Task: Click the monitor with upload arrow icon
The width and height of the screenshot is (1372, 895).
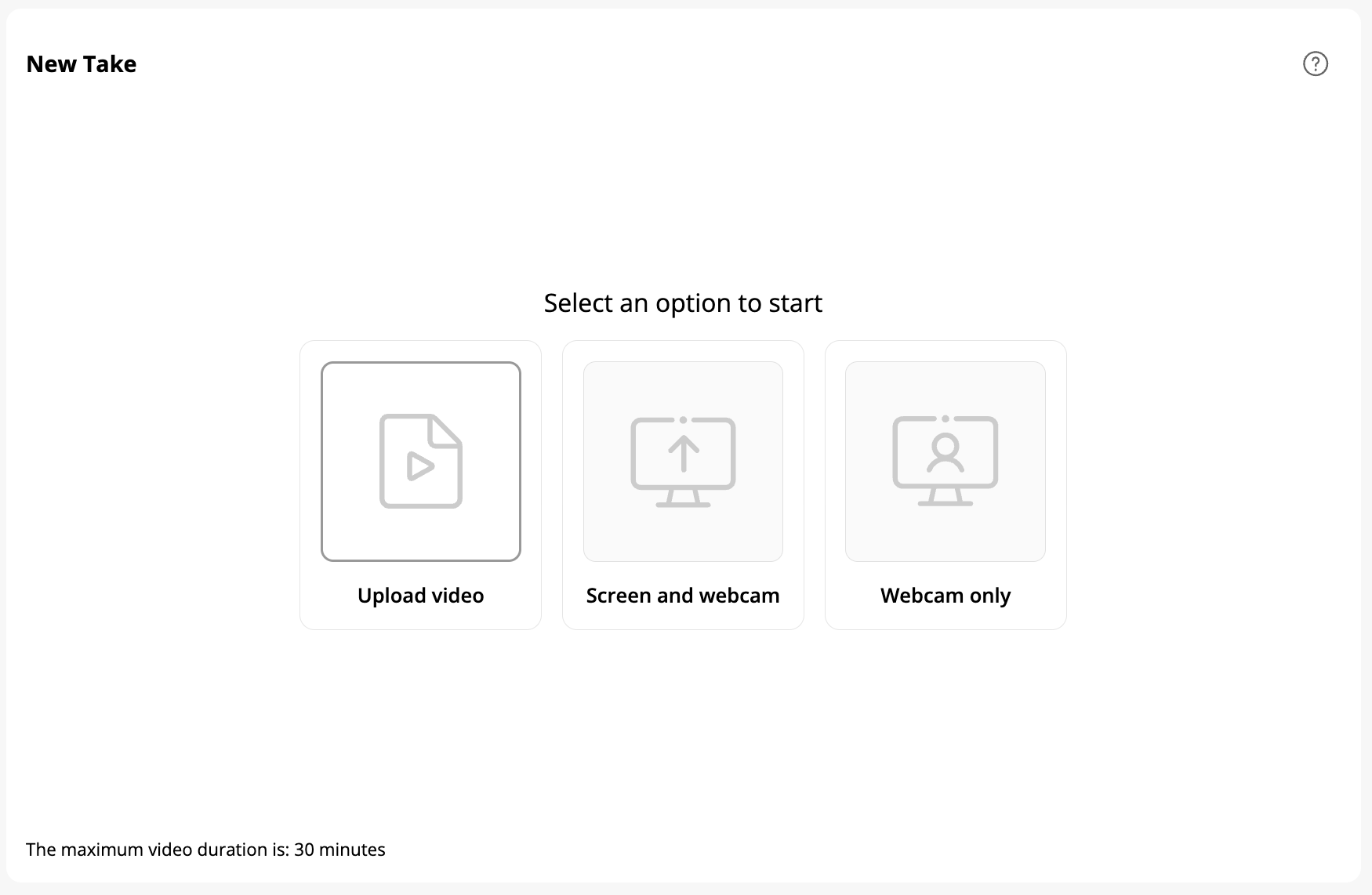Action: tap(683, 462)
